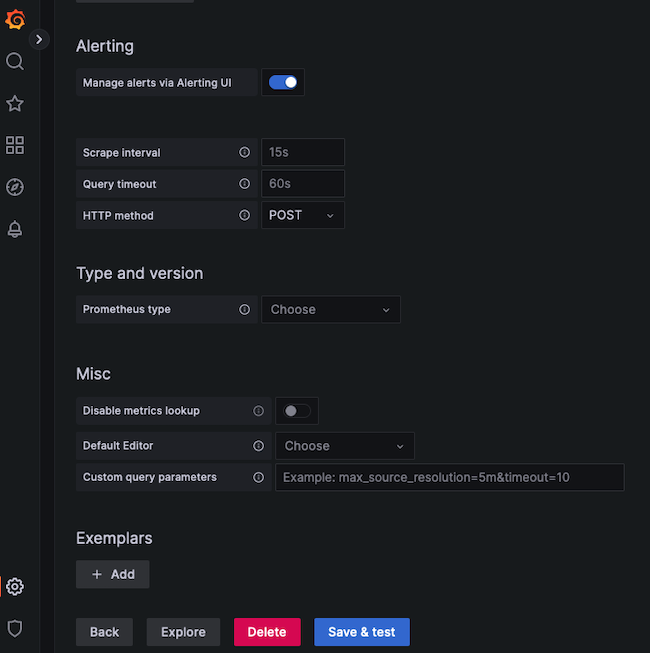
Task: Click the Save & test button
Action: click(361, 632)
